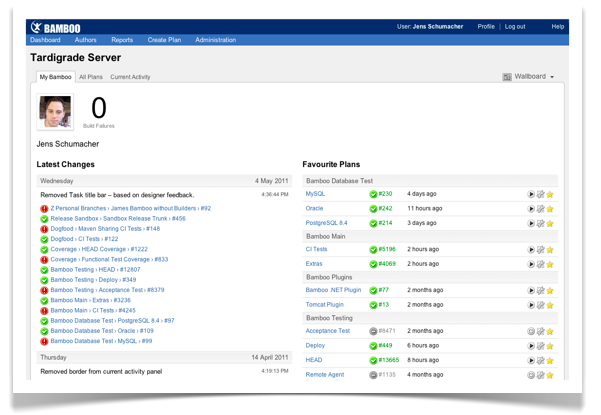
Task: Open Dogfood Maven Sharing CI Tests #148
Action: point(105,229)
